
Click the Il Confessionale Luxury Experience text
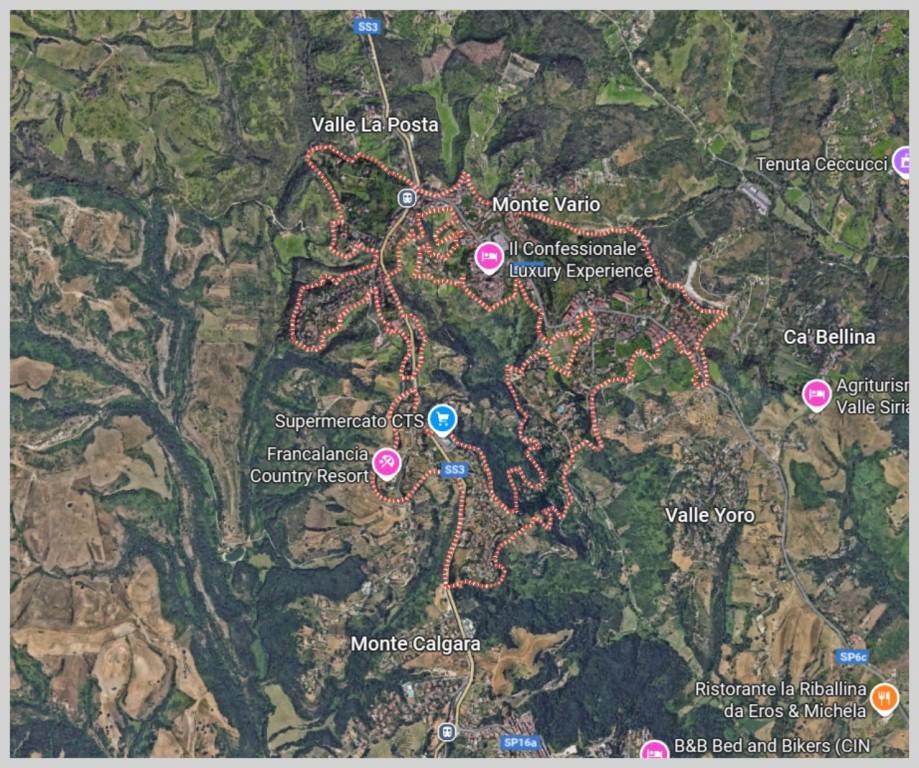[580, 260]
